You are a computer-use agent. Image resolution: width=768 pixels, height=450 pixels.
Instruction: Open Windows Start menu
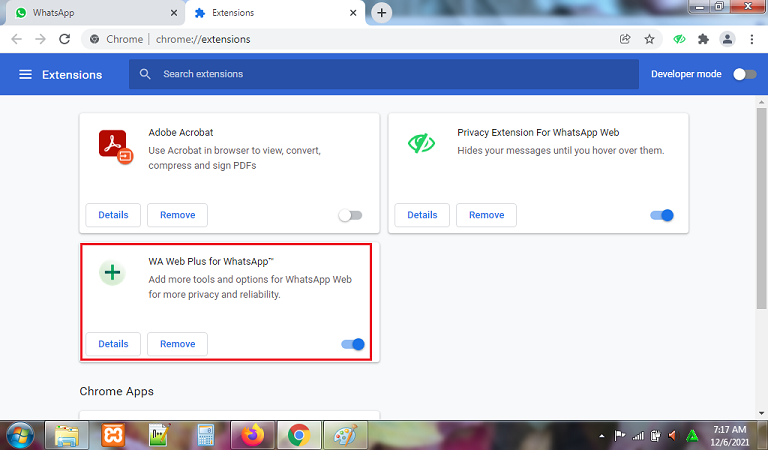tap(20, 435)
